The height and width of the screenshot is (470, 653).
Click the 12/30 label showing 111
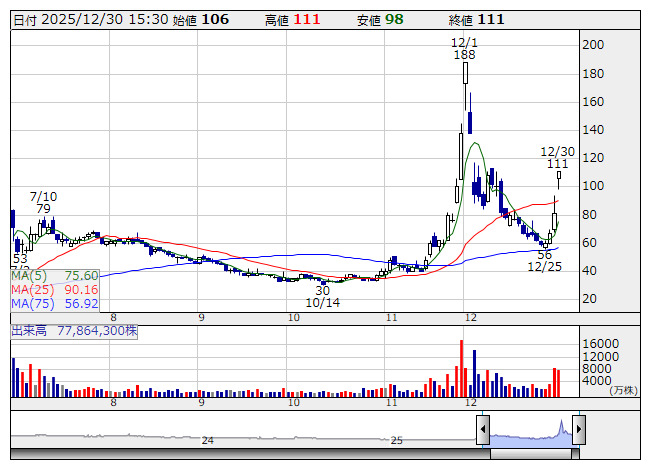pos(557,157)
